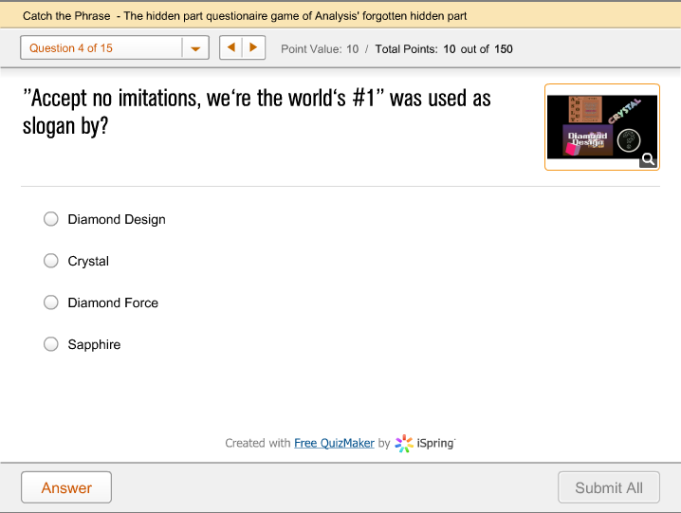Go to the previous question arrow
The width and height of the screenshot is (681, 513).
tap(231, 47)
